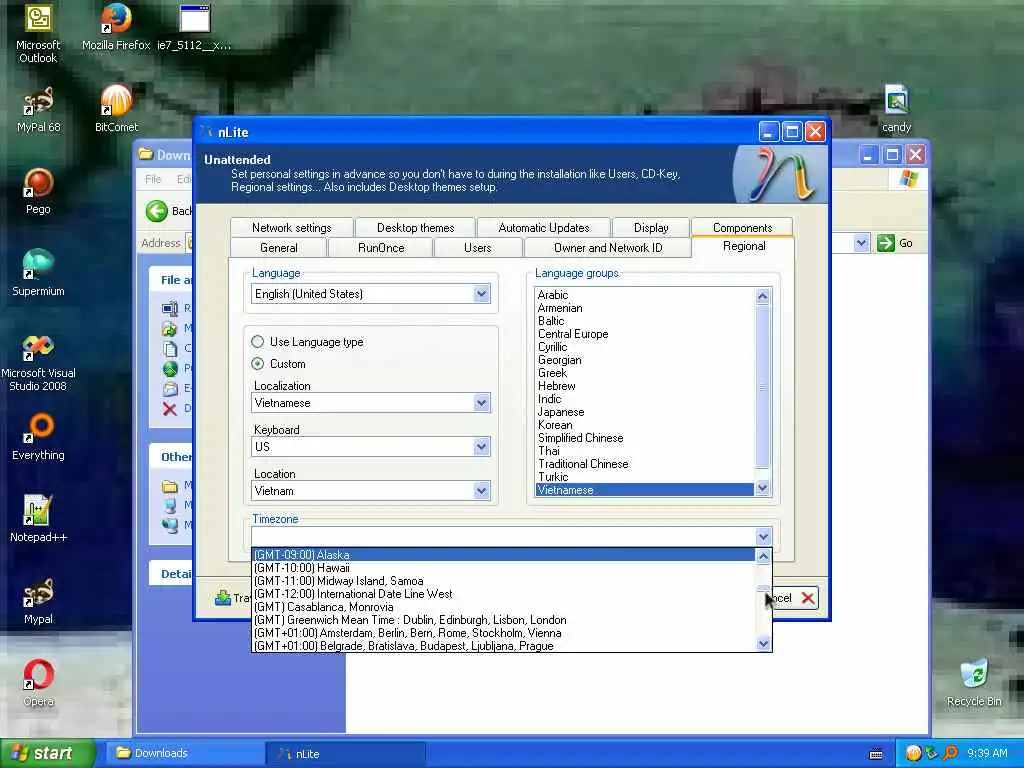
Task: Click the nLite taskbar button
Action: tap(346, 753)
